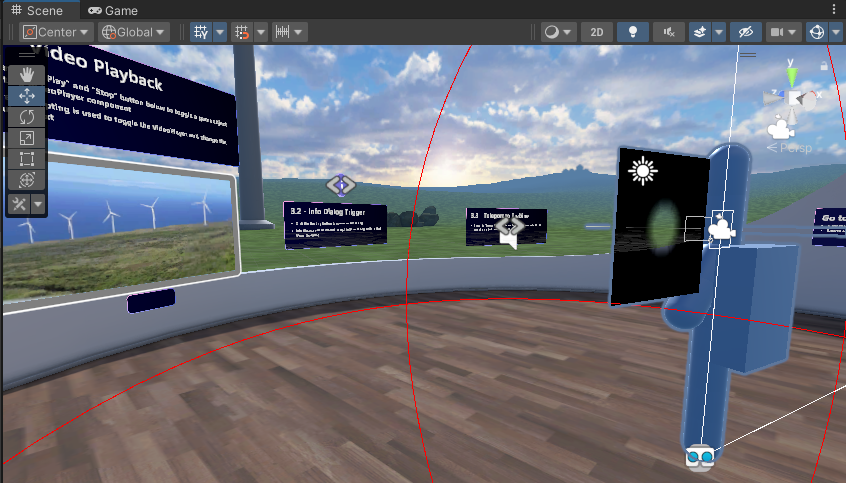Switch to the Game tab

pos(113,10)
